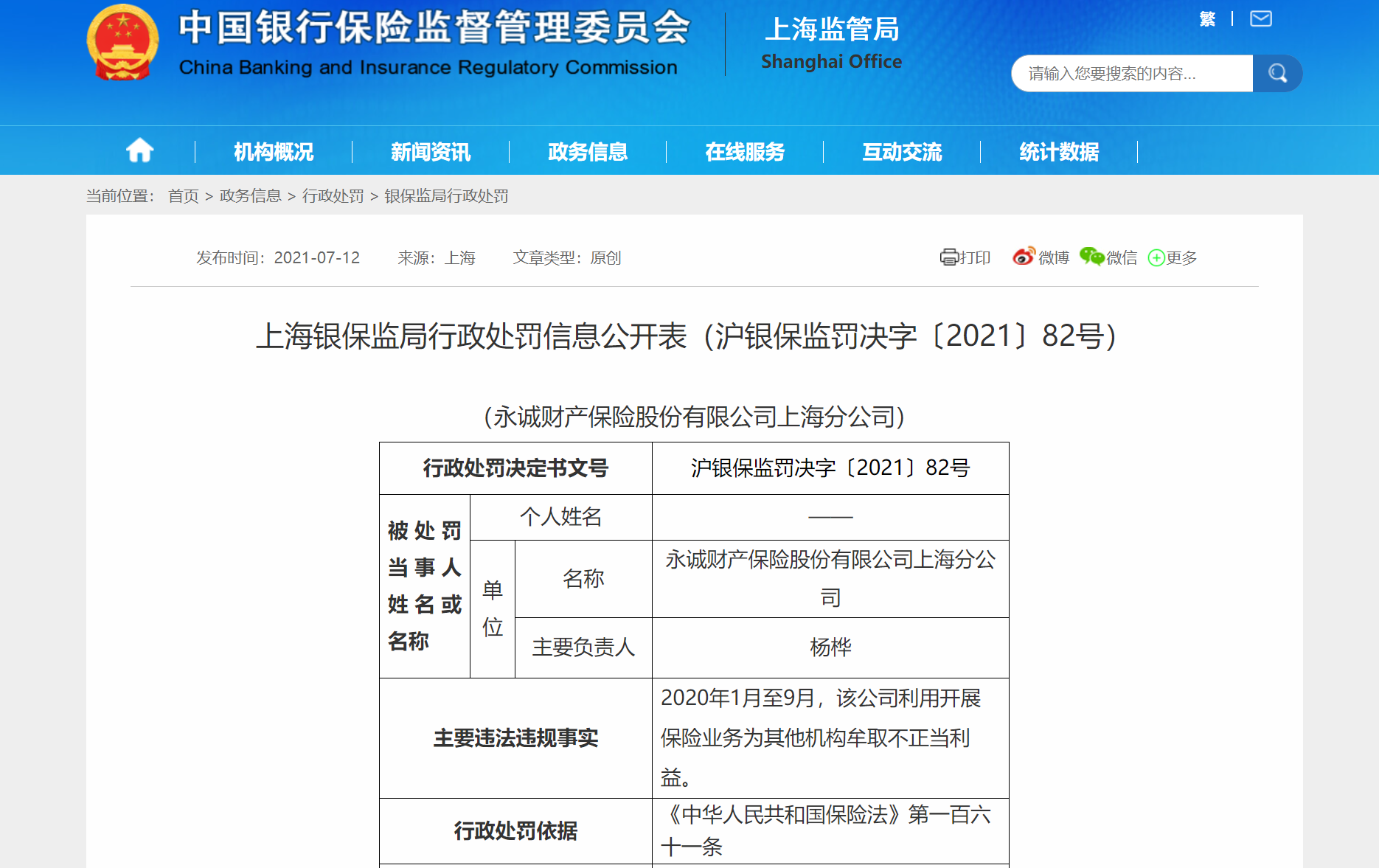Image resolution: width=1379 pixels, height=868 pixels.
Task: Click the 个人姓名 table cell
Action: (x=561, y=517)
